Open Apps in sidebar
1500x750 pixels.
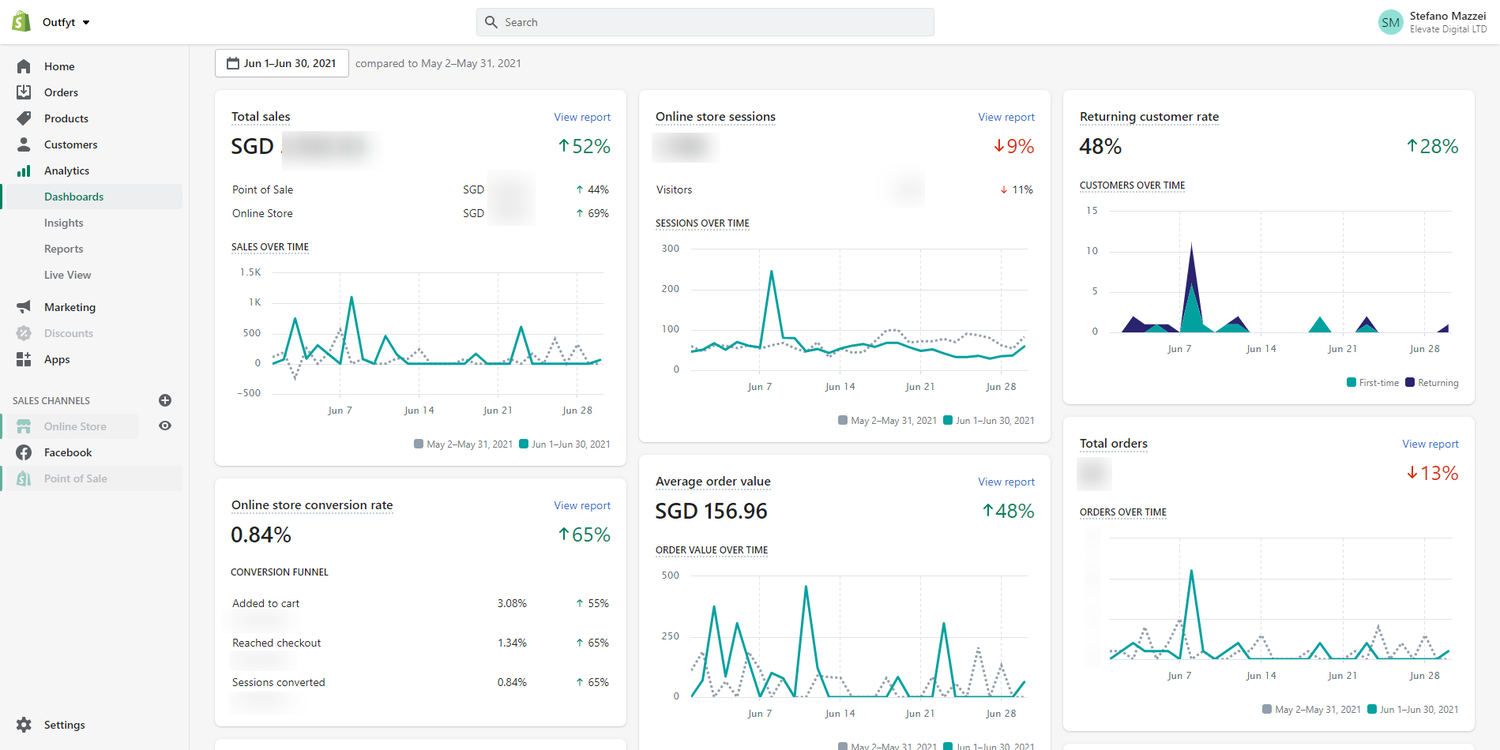pyautogui.click(x=57, y=359)
